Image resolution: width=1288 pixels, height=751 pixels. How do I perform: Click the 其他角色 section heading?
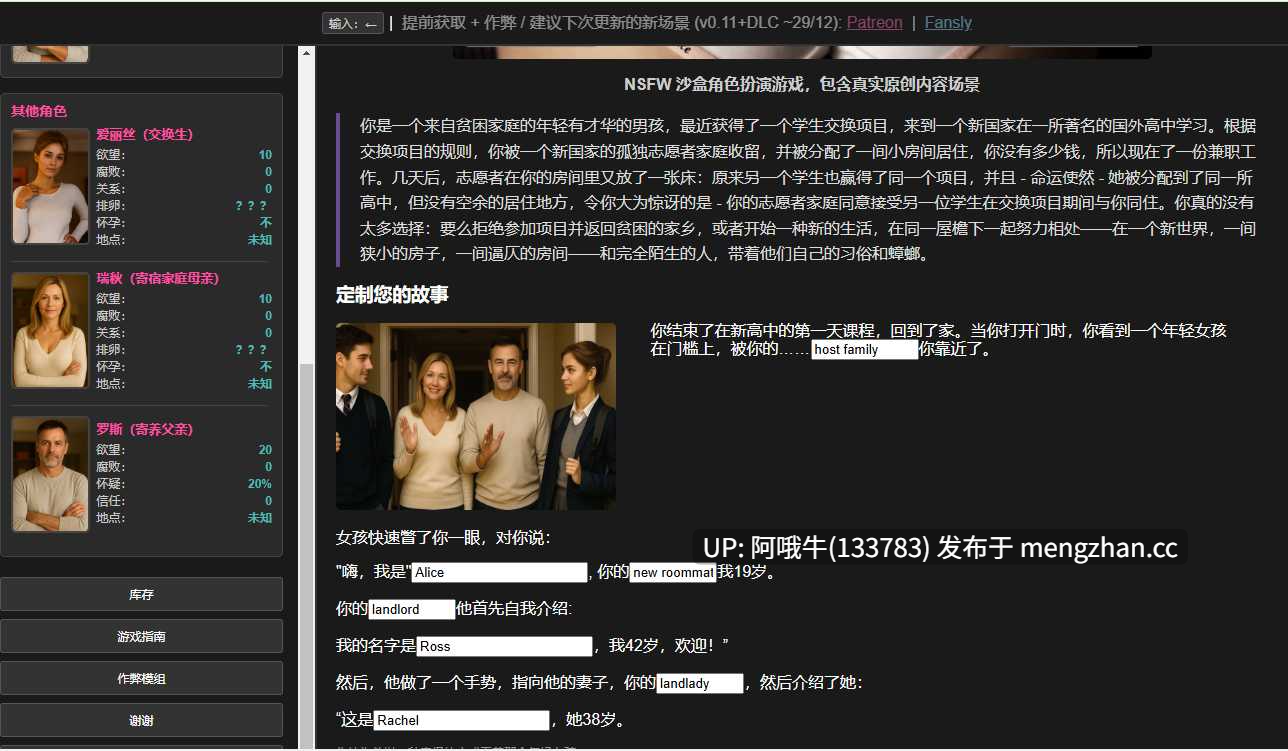(x=39, y=111)
